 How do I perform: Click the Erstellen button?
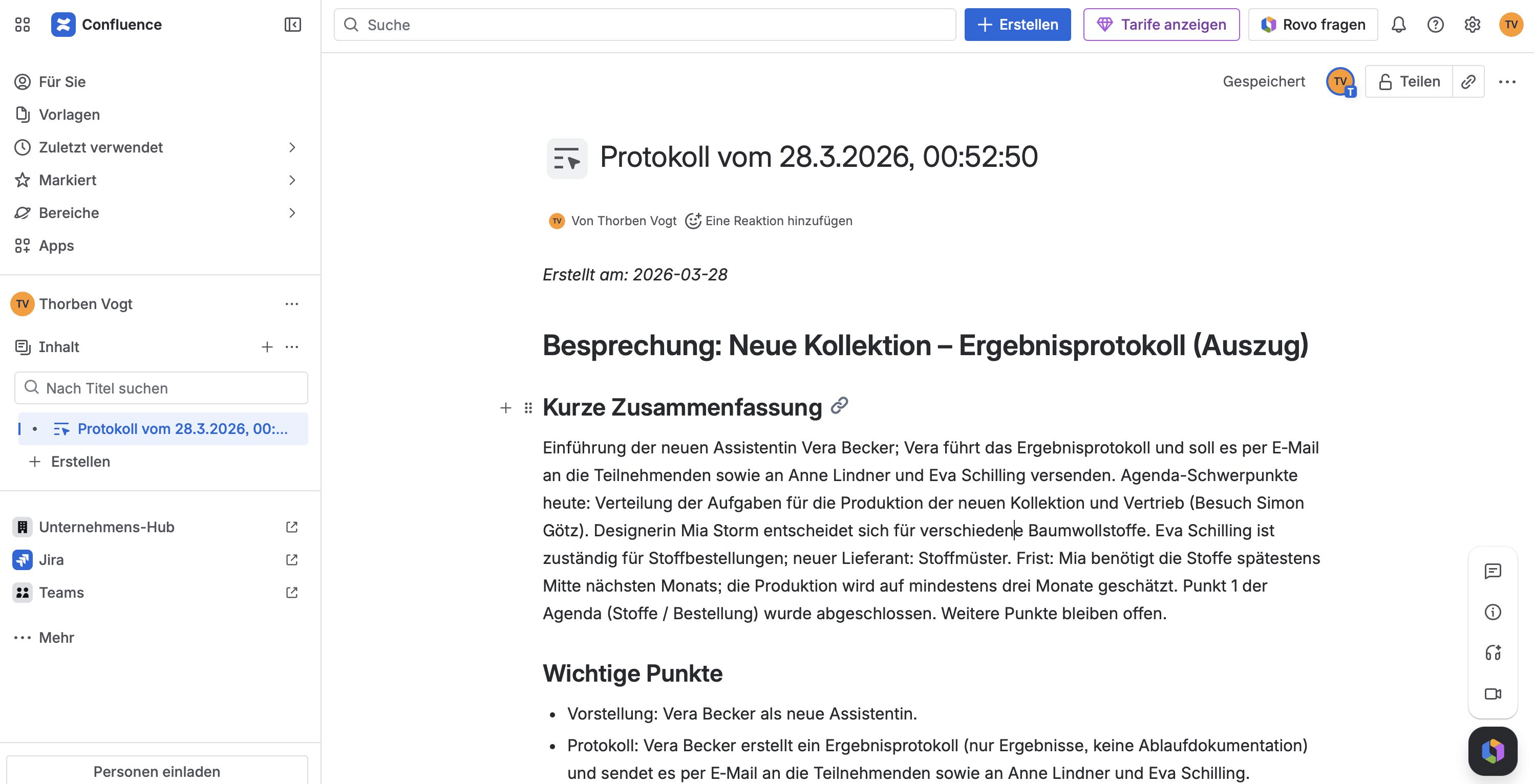tap(1018, 25)
